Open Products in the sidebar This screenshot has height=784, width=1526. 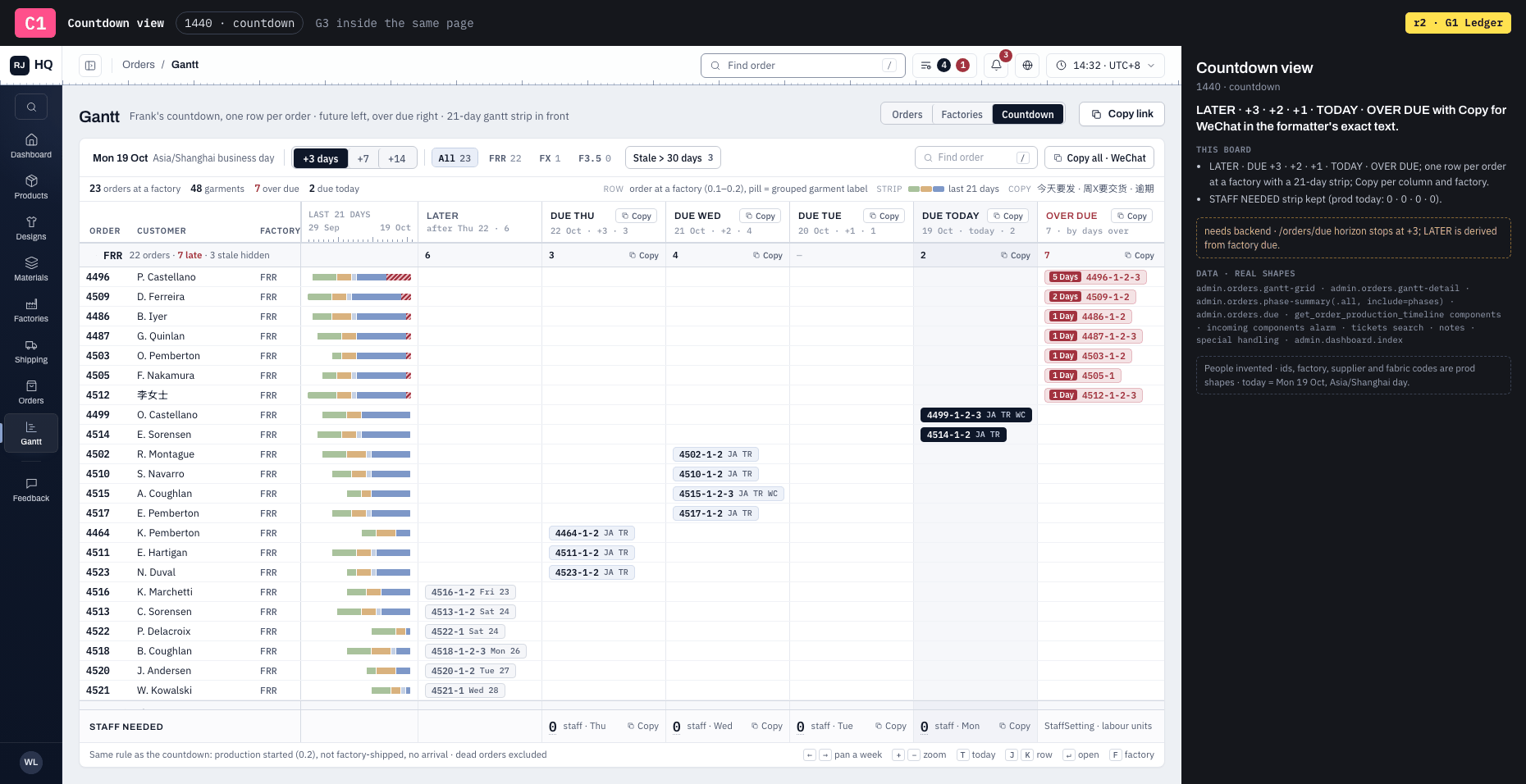click(x=31, y=187)
